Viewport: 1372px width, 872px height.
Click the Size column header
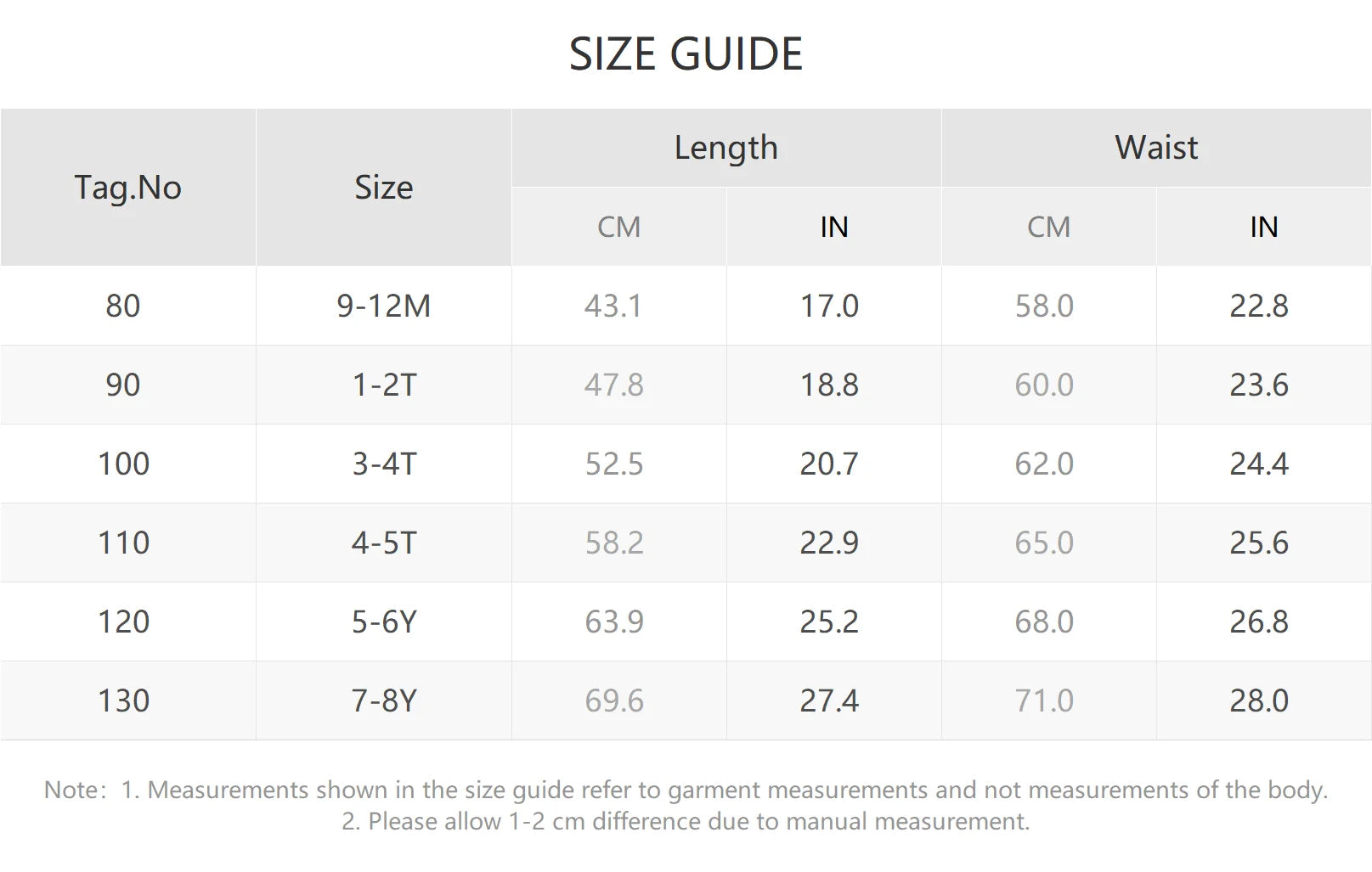pos(383,188)
